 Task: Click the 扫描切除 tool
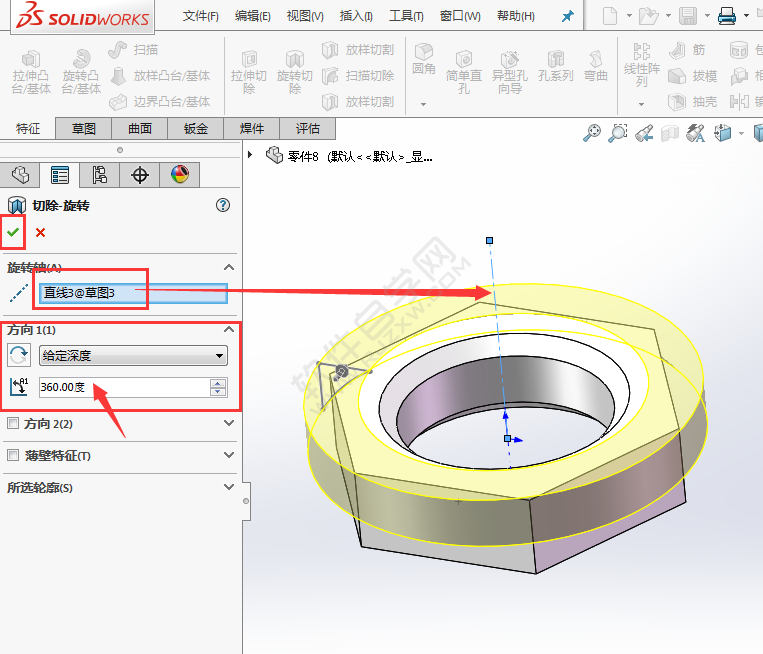358,76
